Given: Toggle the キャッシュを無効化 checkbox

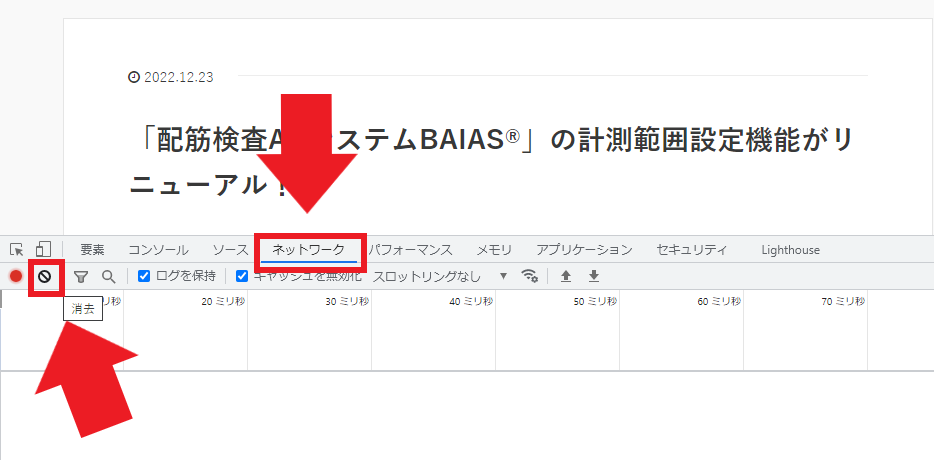Looking at the screenshot, I should [x=242, y=276].
